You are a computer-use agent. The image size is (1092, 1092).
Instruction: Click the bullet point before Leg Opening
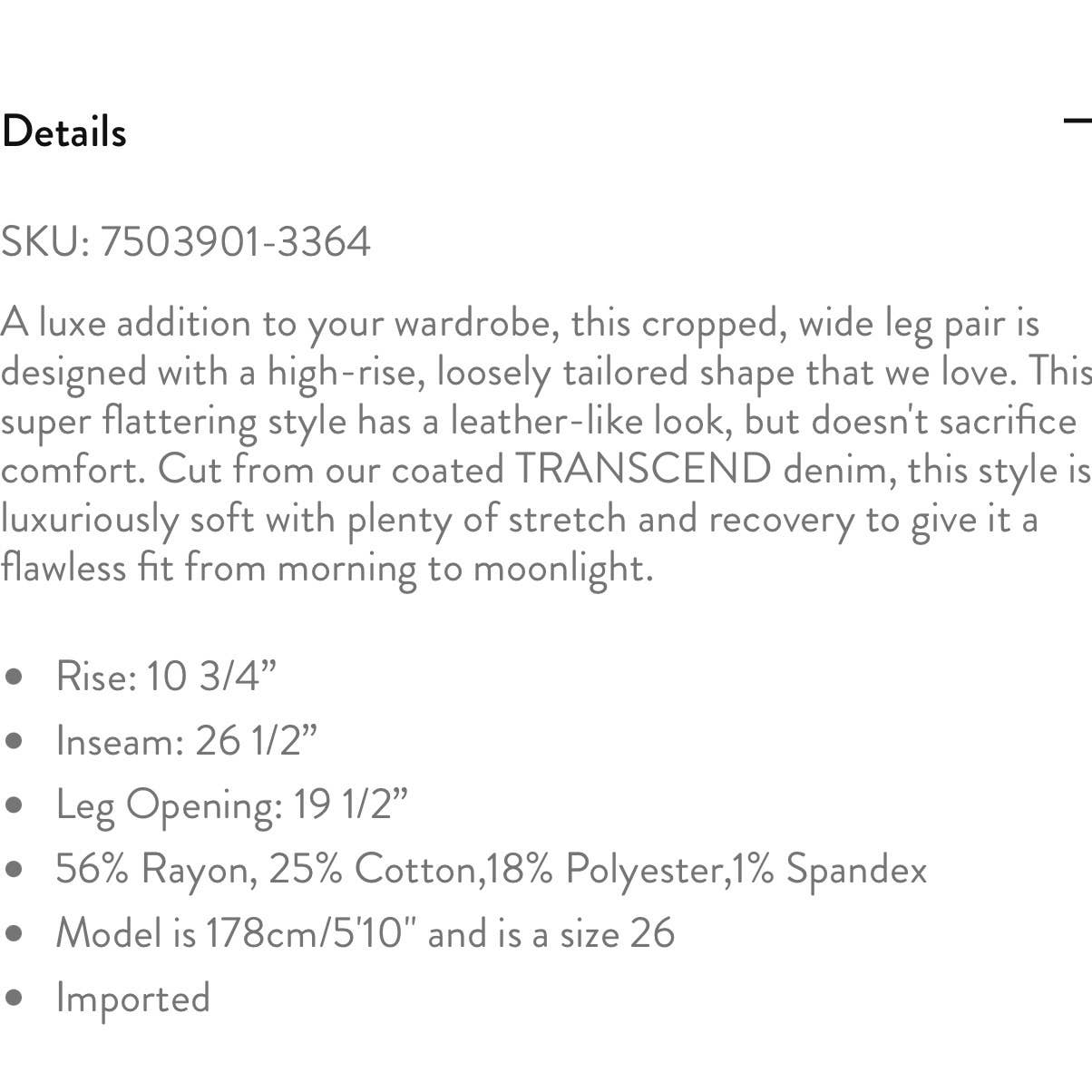pyautogui.click(x=13, y=805)
